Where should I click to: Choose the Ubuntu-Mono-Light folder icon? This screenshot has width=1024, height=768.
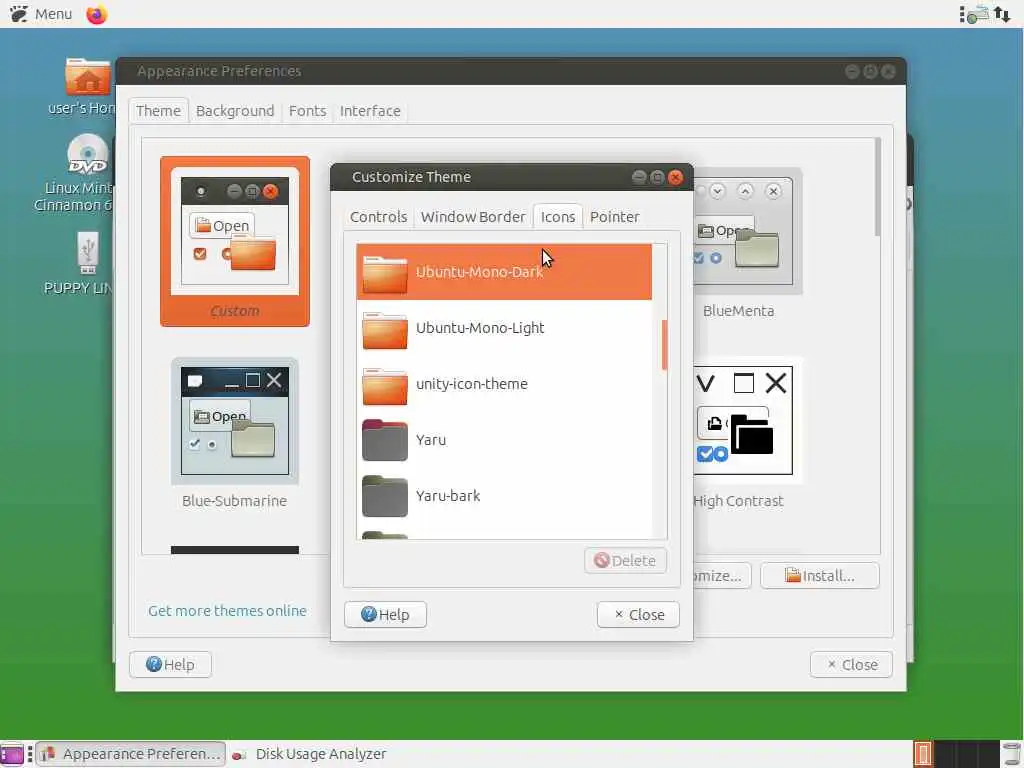pos(385,330)
